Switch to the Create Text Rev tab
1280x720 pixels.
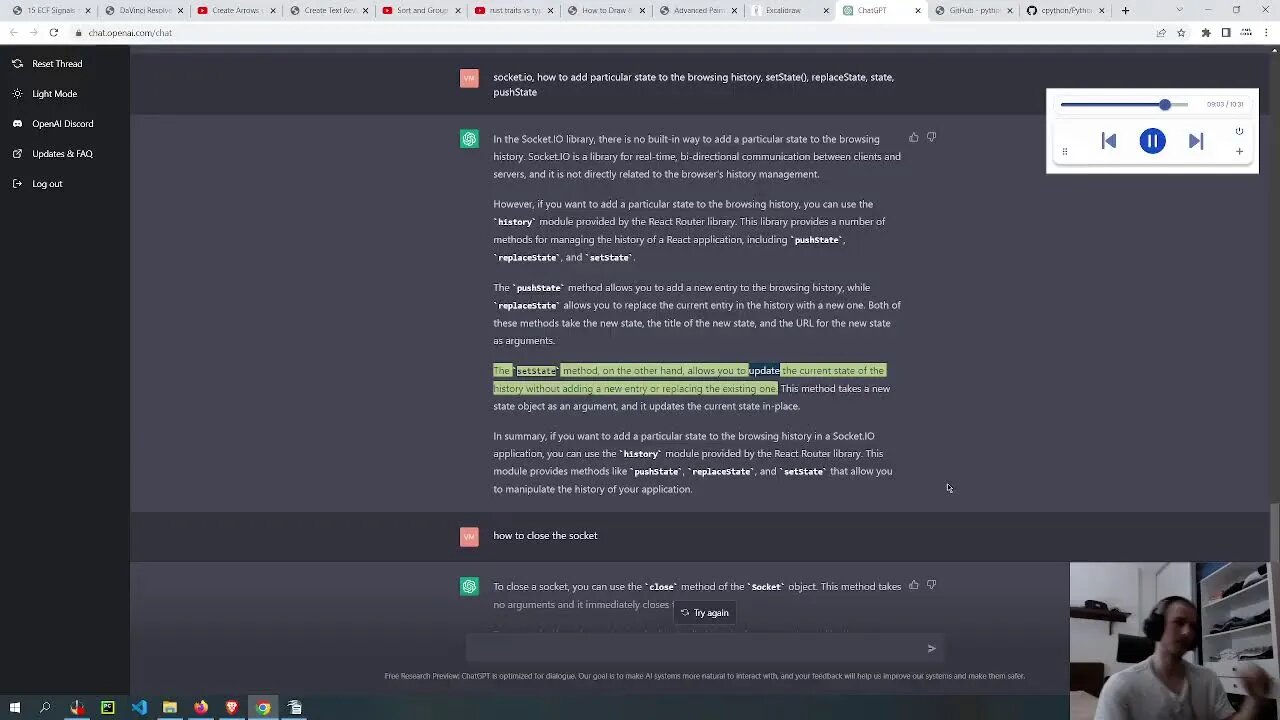327,11
